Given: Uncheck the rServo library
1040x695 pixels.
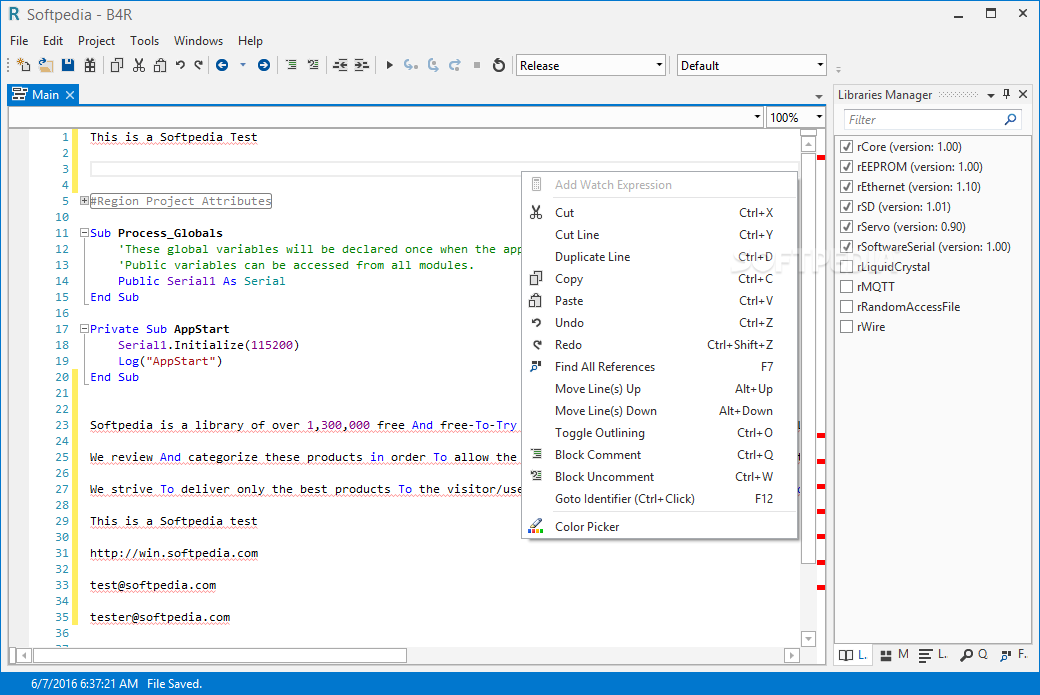Looking at the screenshot, I should coord(846,227).
